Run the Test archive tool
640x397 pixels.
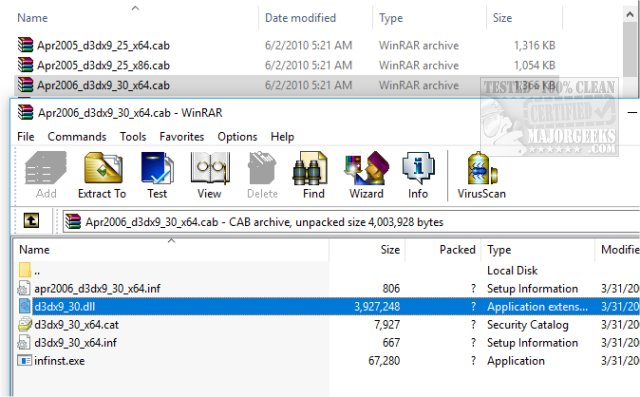click(157, 175)
